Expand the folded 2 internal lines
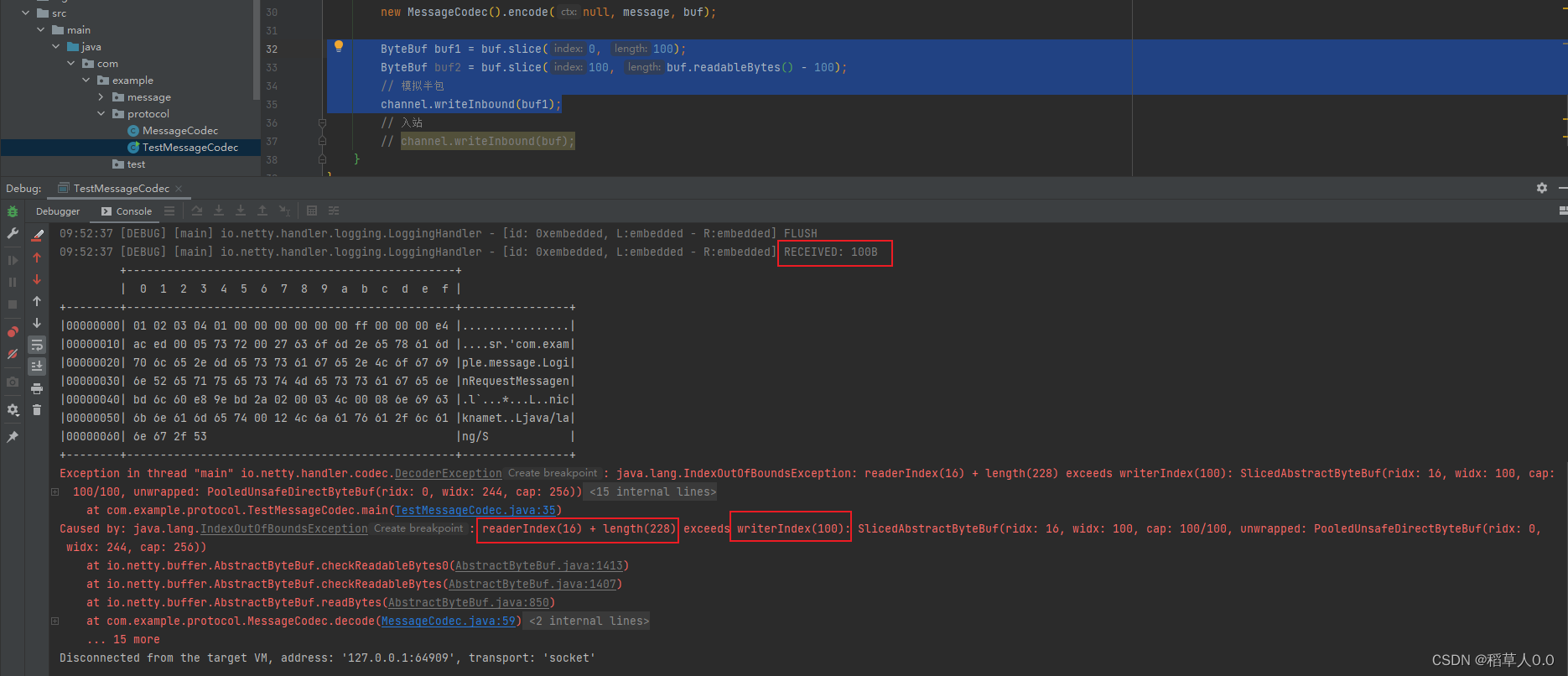 [x=589, y=621]
